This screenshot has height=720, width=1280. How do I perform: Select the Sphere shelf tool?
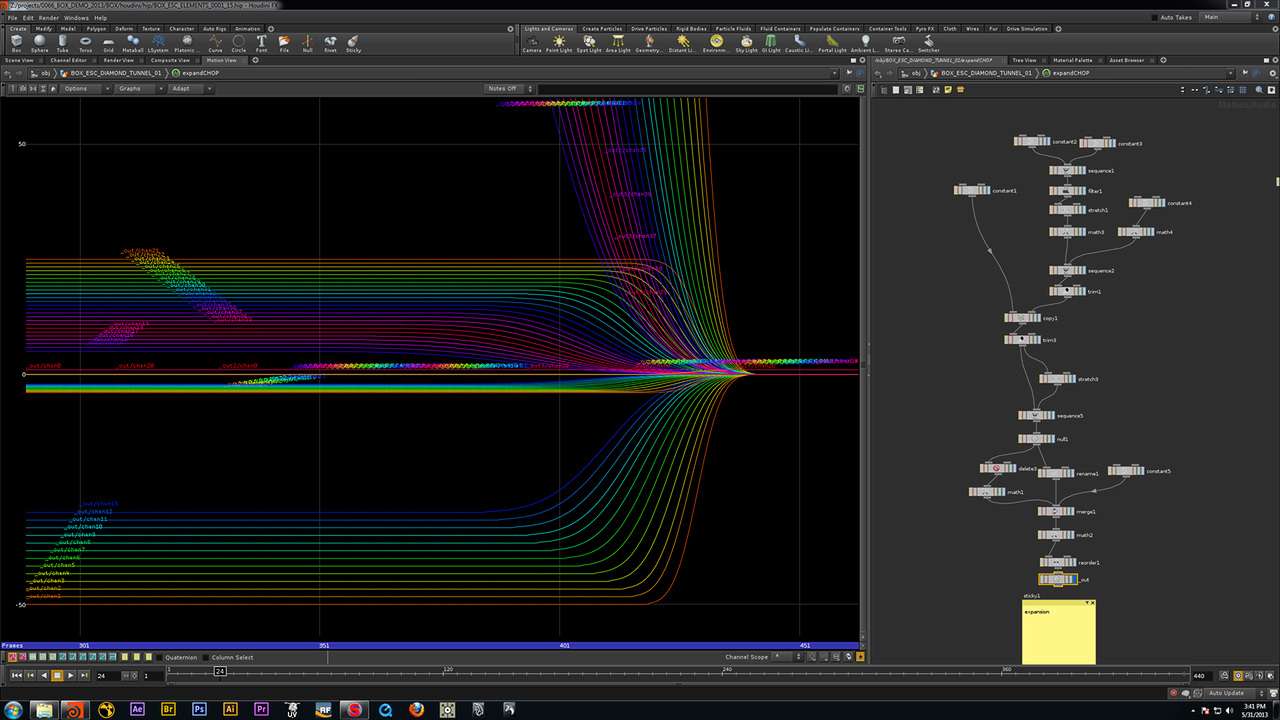(39, 42)
